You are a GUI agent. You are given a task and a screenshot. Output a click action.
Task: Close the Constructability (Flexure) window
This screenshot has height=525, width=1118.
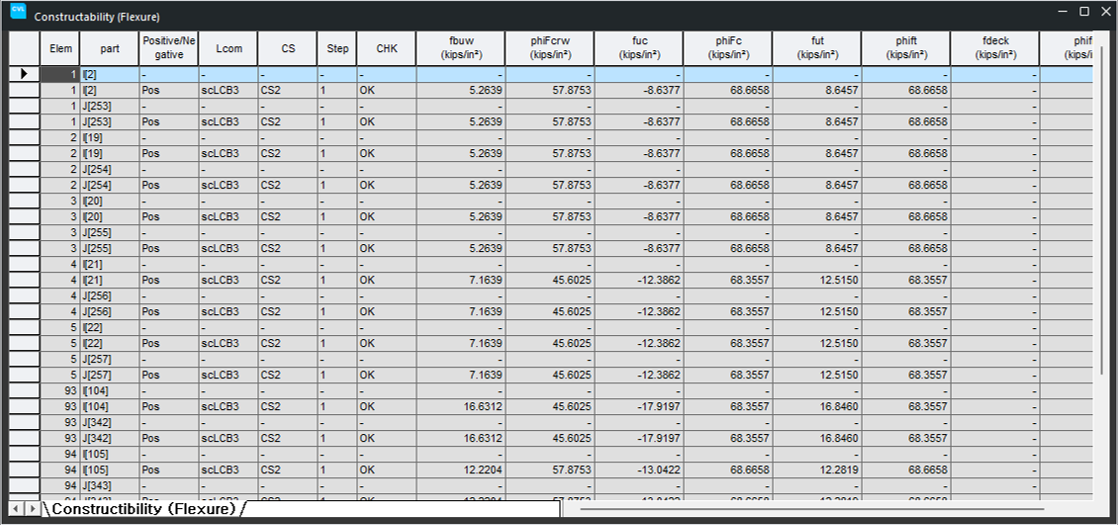tap(1104, 11)
